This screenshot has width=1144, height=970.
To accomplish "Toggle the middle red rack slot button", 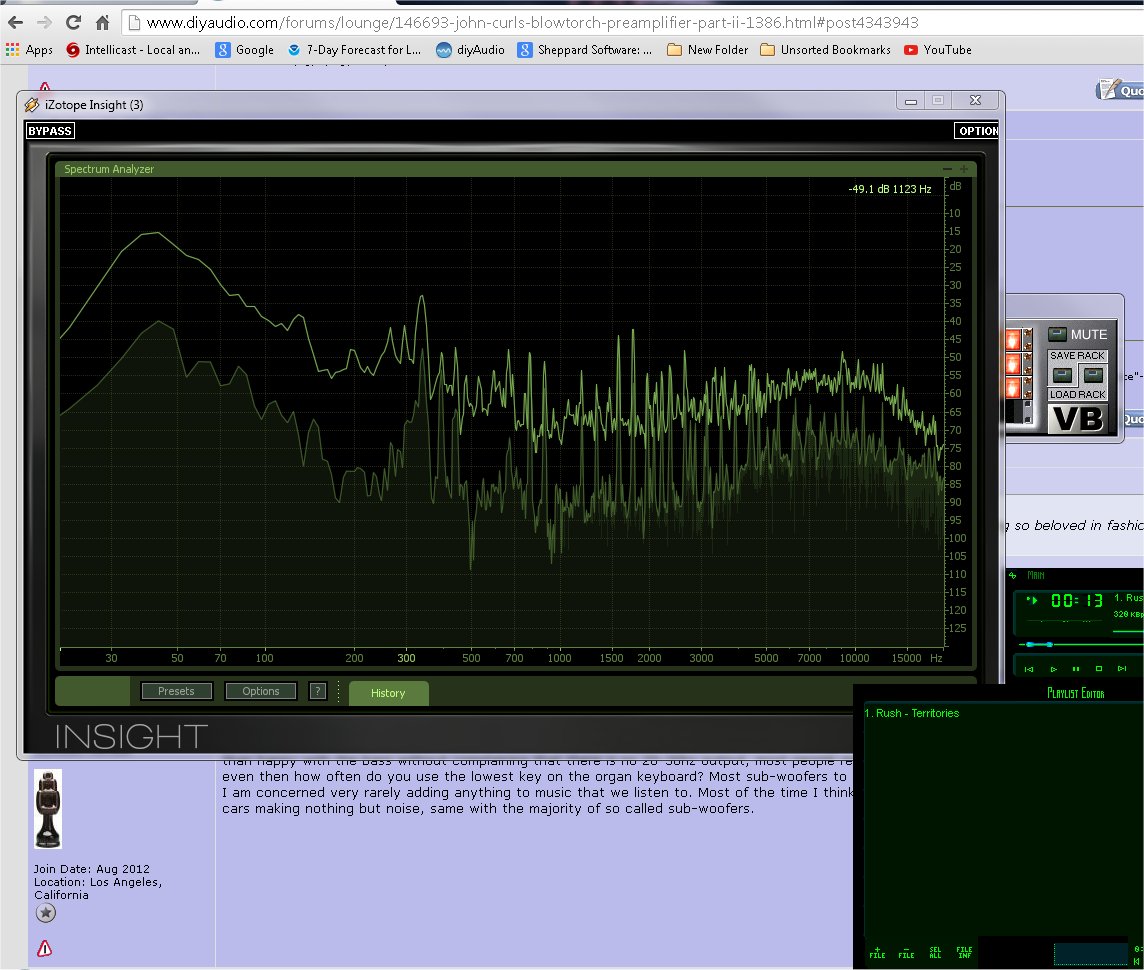I will (x=1013, y=362).
